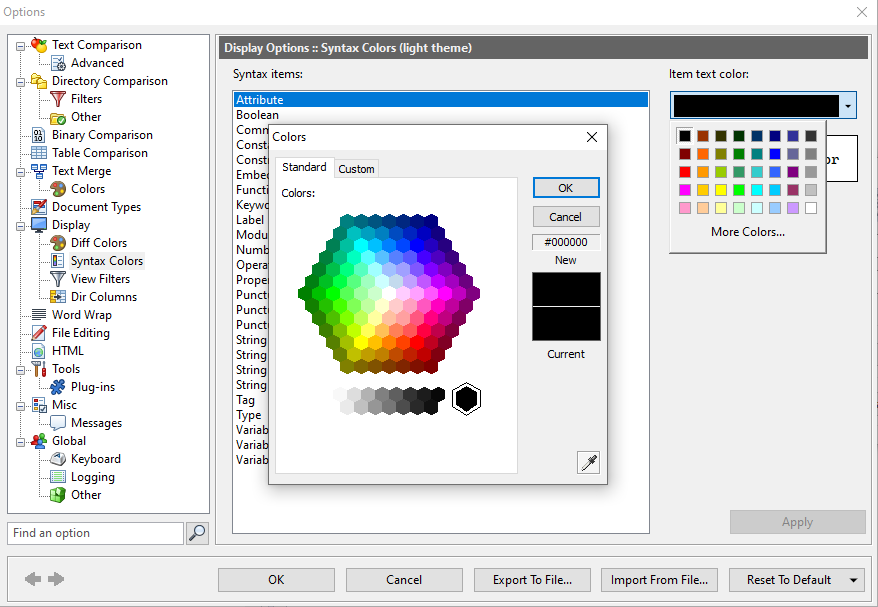
Task: Open More Colors... in the palette
Action: point(748,232)
